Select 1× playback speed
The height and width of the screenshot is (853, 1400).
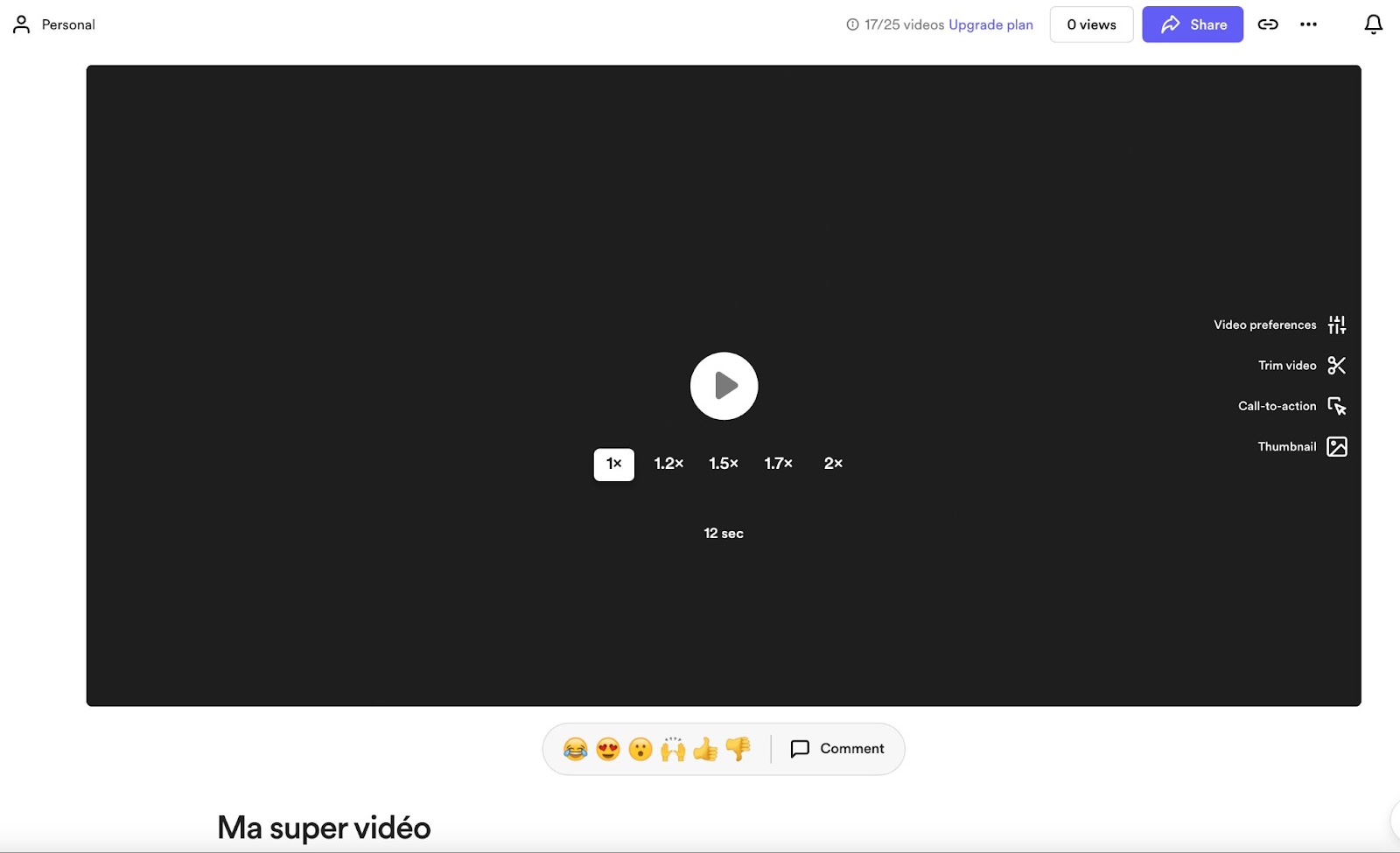point(614,464)
